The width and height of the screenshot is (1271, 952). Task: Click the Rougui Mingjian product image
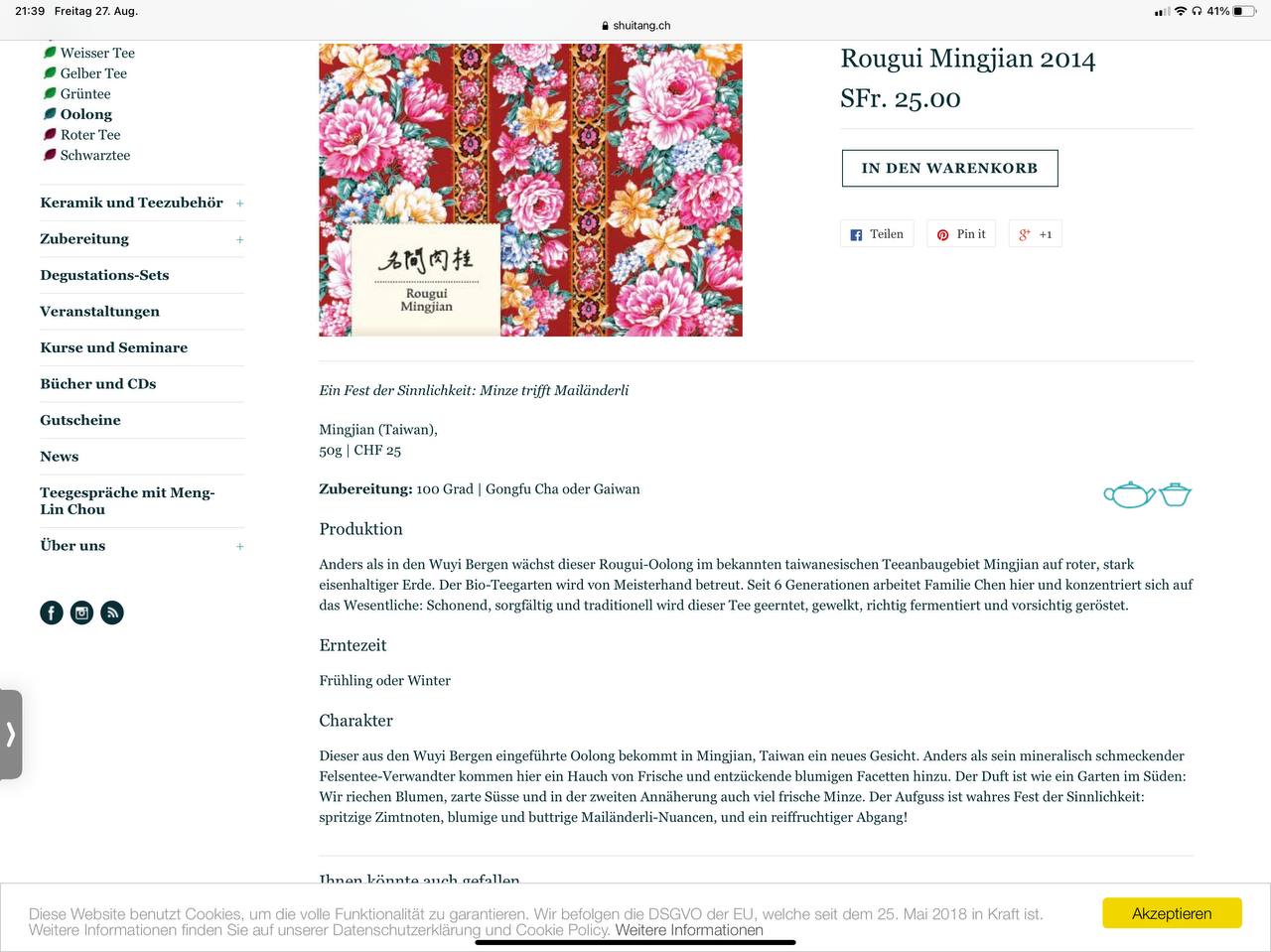(x=530, y=189)
